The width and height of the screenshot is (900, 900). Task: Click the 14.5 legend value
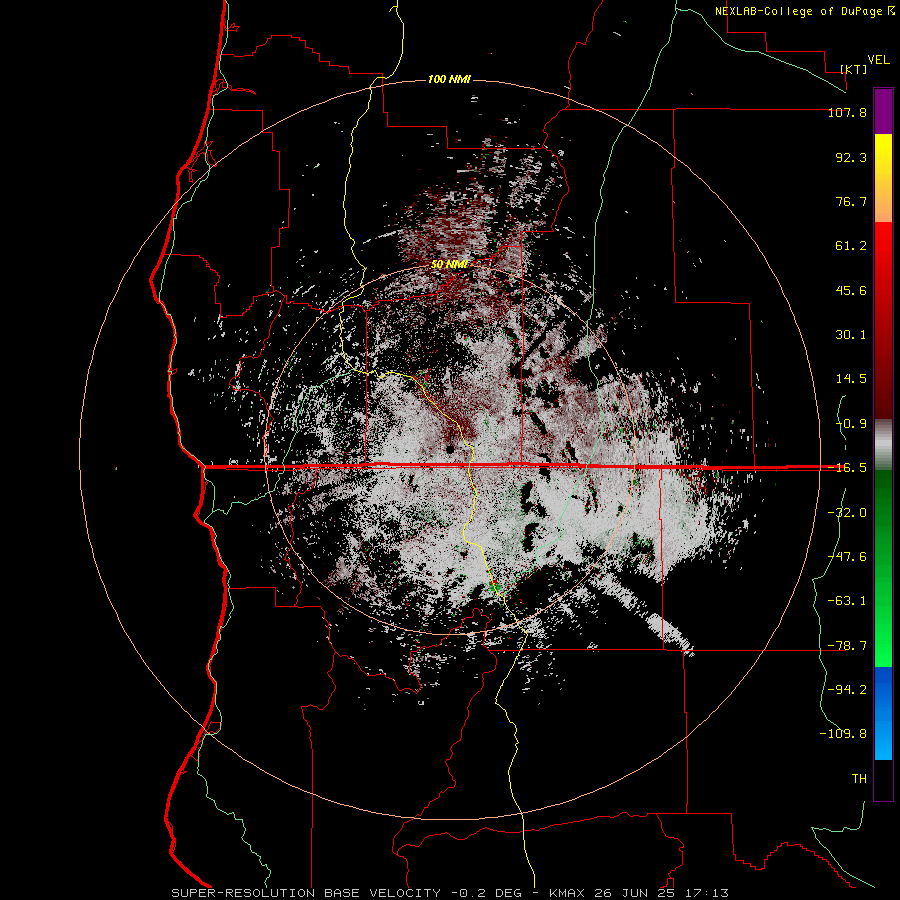point(851,379)
